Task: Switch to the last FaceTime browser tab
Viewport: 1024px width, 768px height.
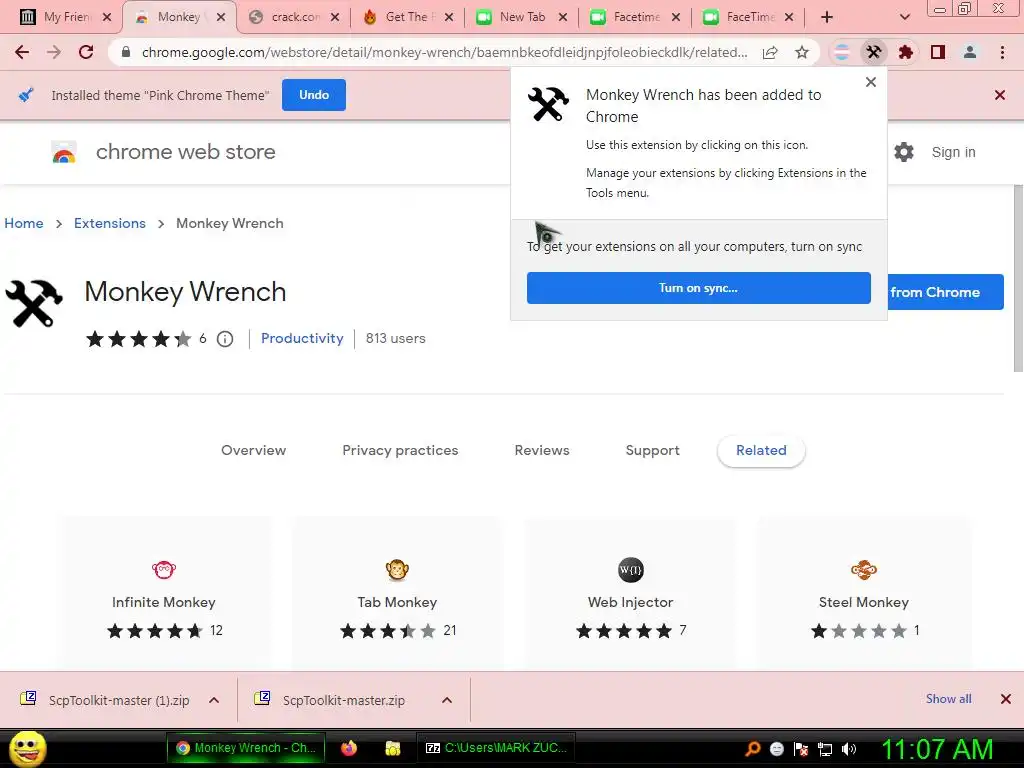Action: tap(748, 17)
